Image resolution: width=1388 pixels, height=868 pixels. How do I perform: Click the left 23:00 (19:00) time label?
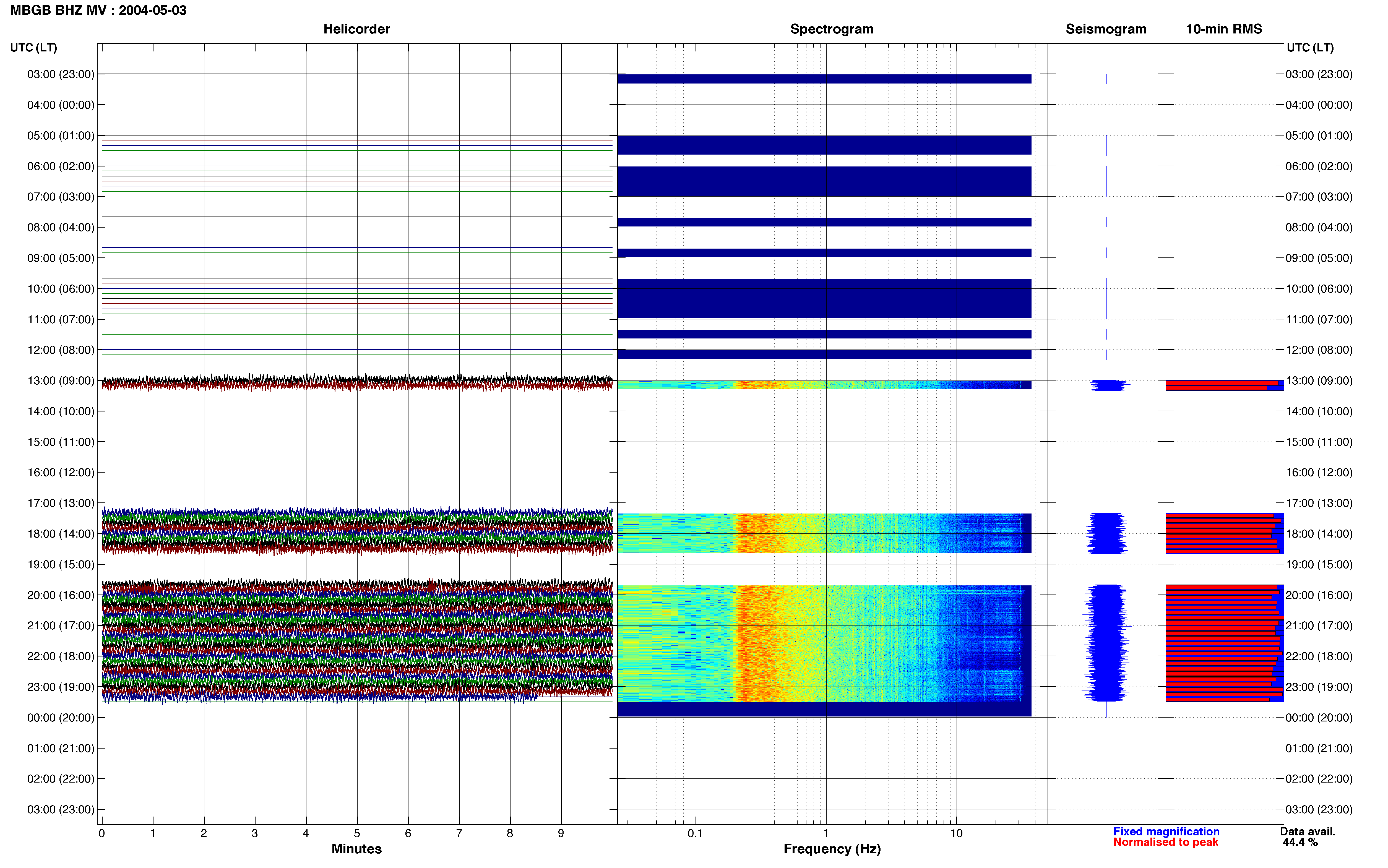(61, 687)
